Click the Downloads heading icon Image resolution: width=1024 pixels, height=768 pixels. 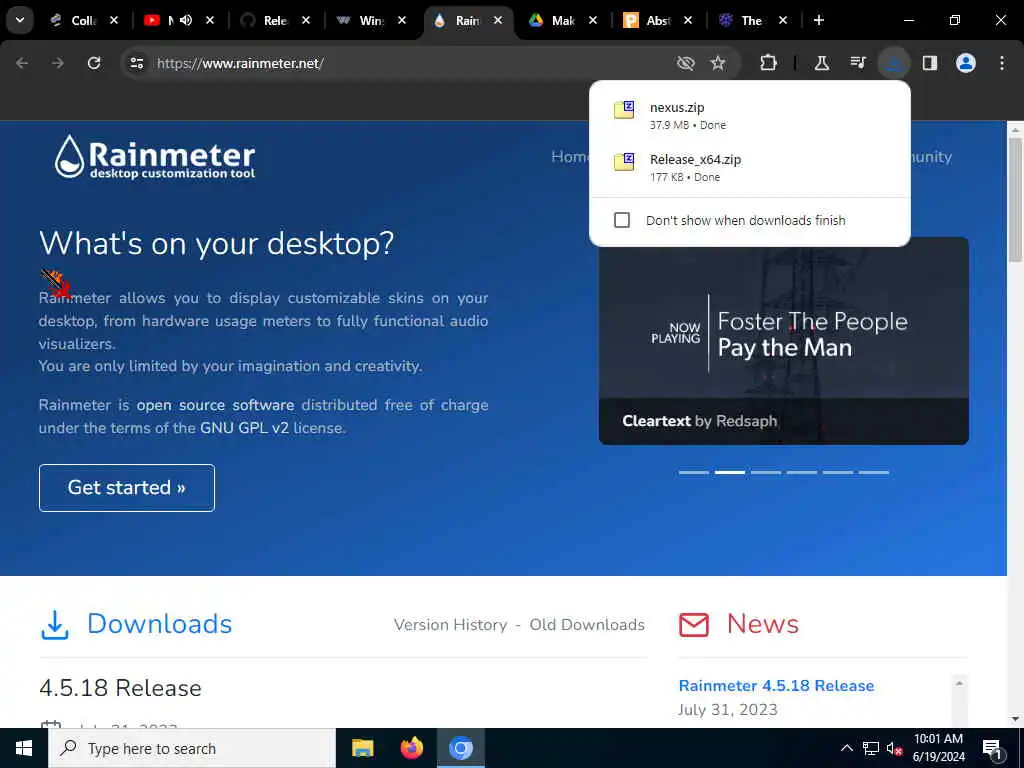pyautogui.click(x=55, y=625)
